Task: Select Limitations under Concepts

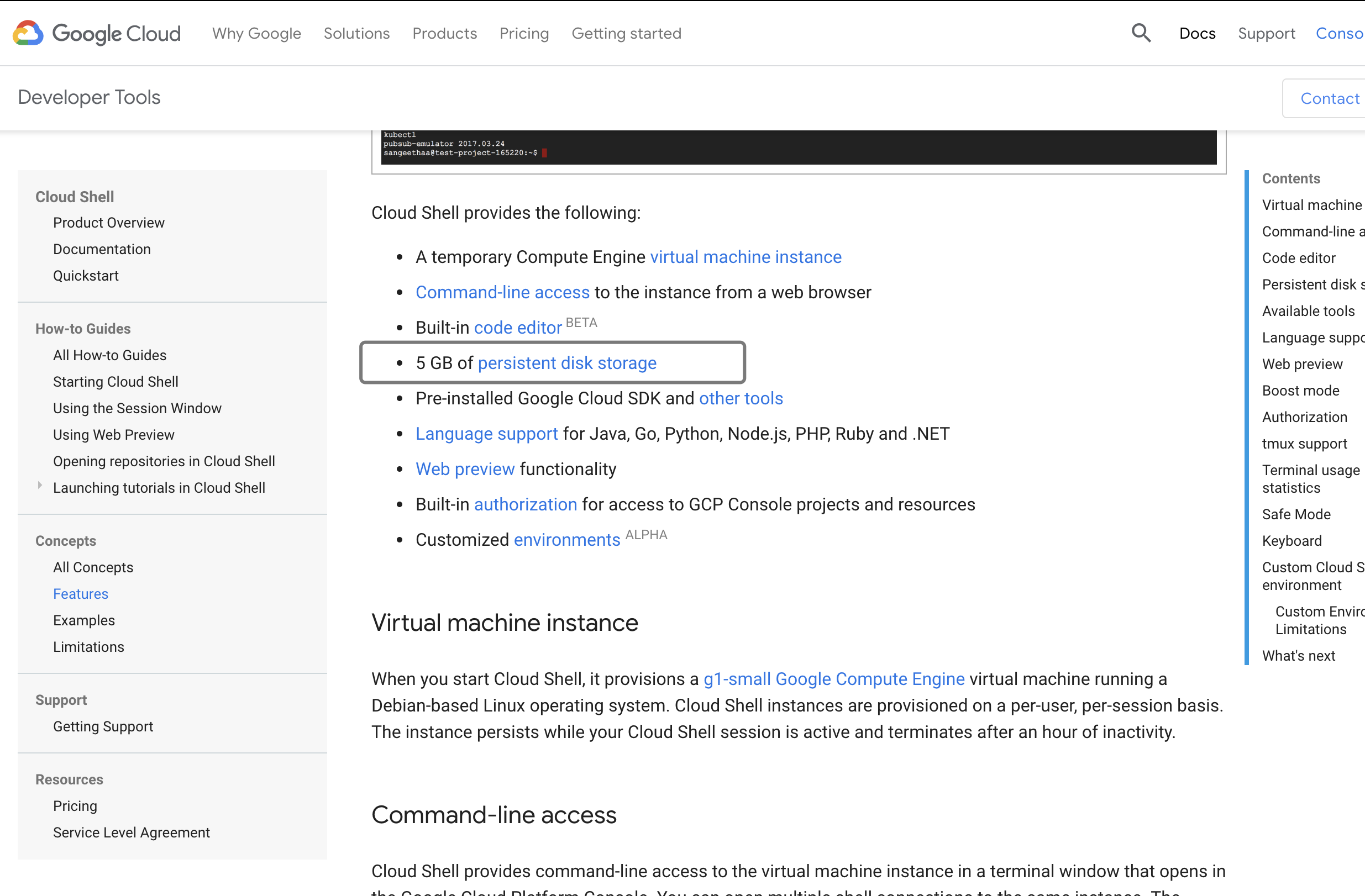Action: coord(88,647)
